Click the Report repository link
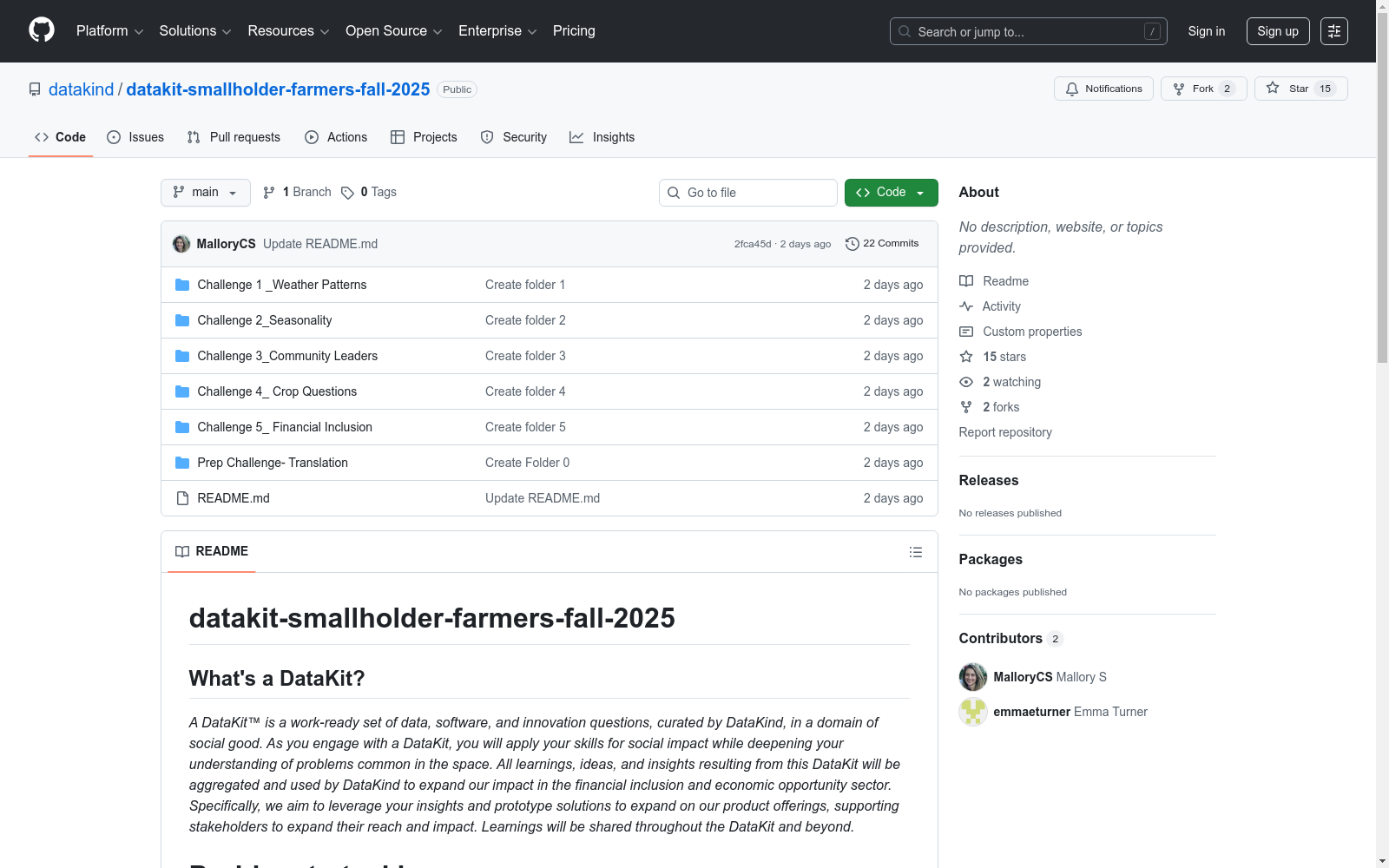The height and width of the screenshot is (868, 1389). (1005, 432)
